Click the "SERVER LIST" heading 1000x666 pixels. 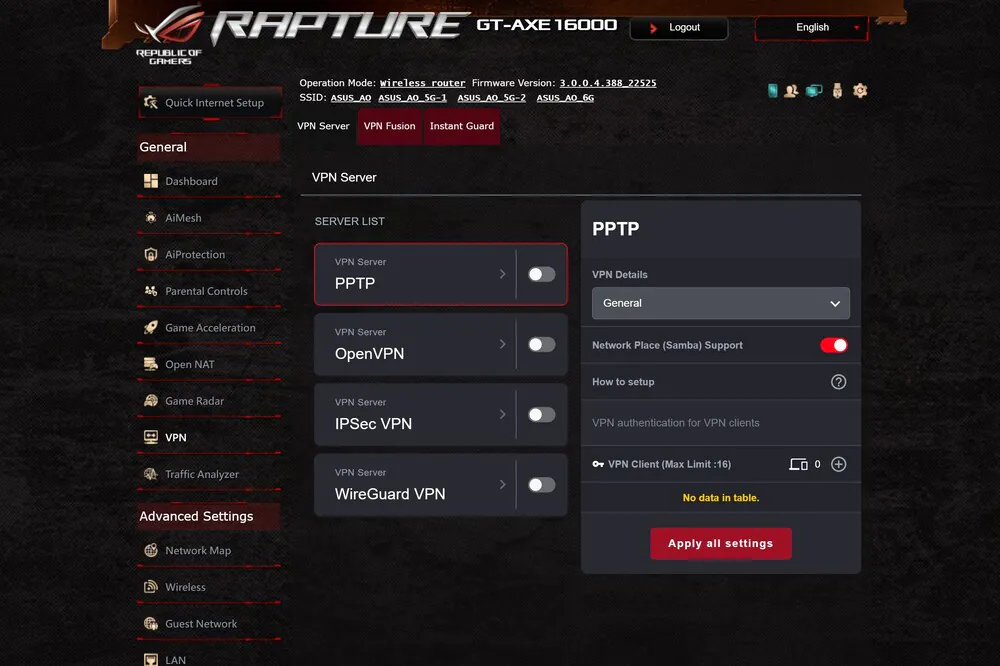[349, 221]
